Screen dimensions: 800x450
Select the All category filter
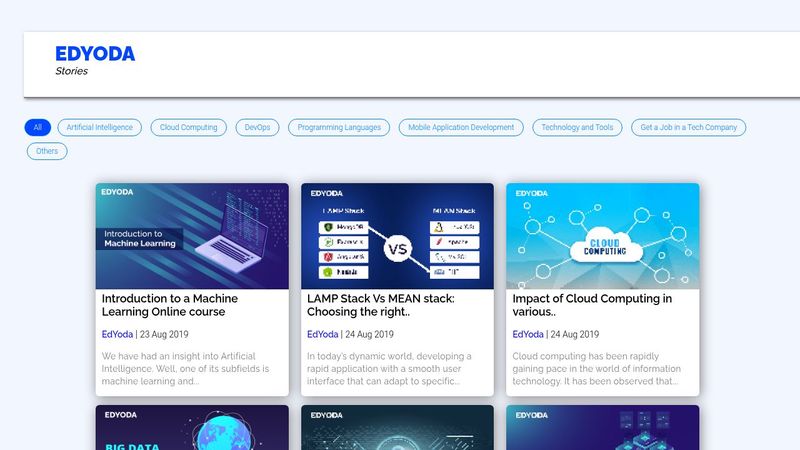(x=37, y=128)
